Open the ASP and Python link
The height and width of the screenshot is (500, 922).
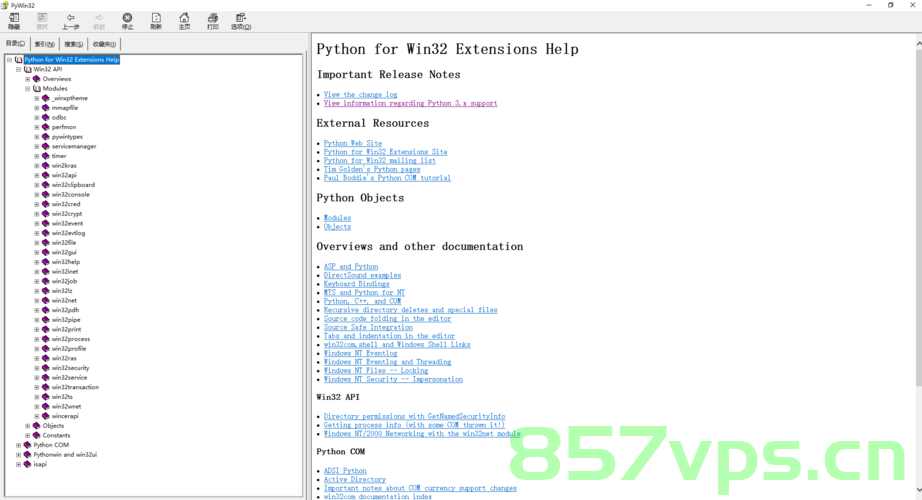pos(351,266)
